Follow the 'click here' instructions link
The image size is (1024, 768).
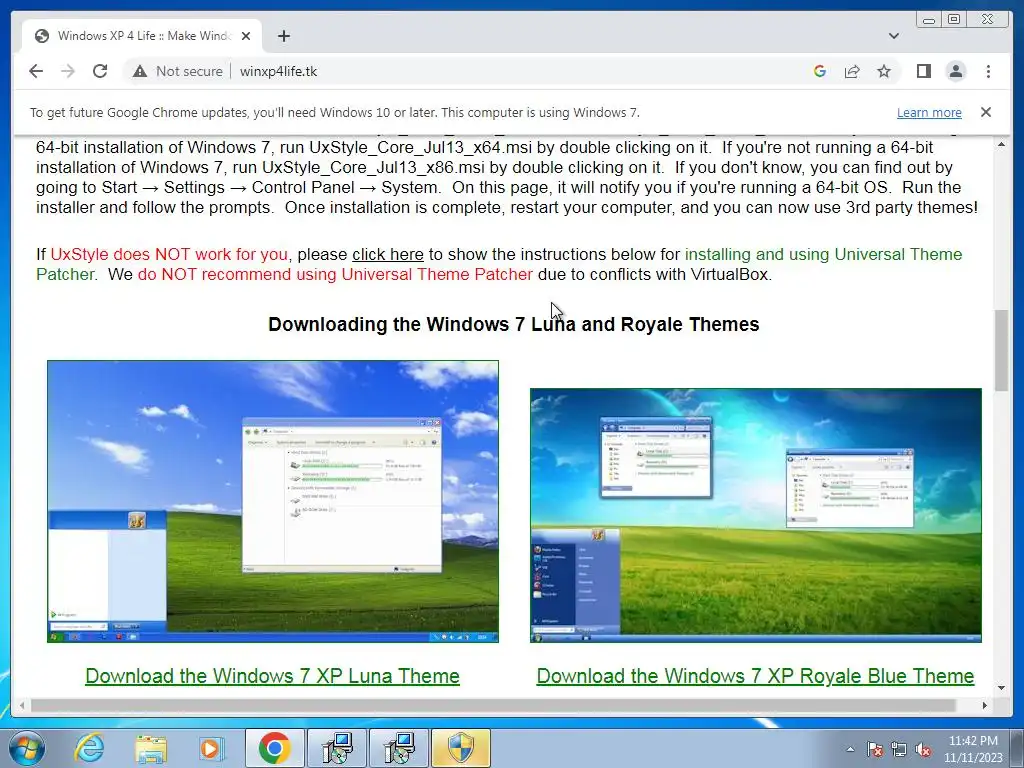(388, 254)
